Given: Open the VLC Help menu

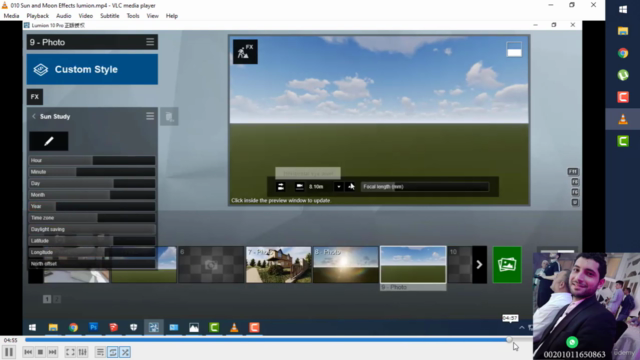Looking at the screenshot, I should click(x=172, y=16).
